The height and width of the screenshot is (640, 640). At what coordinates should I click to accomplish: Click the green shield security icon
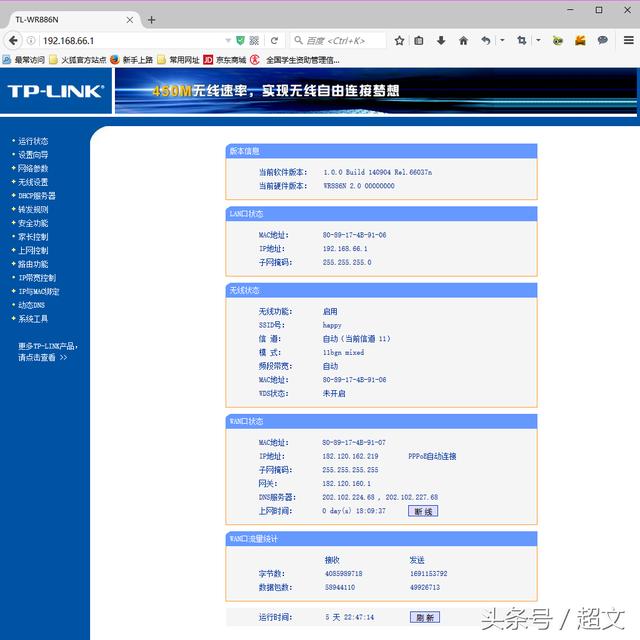pos(240,40)
